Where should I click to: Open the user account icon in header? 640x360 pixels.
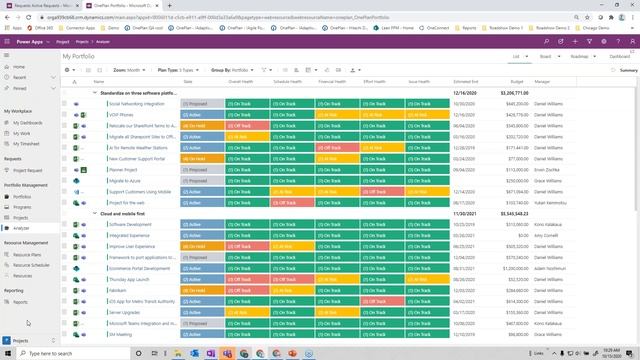(632, 42)
